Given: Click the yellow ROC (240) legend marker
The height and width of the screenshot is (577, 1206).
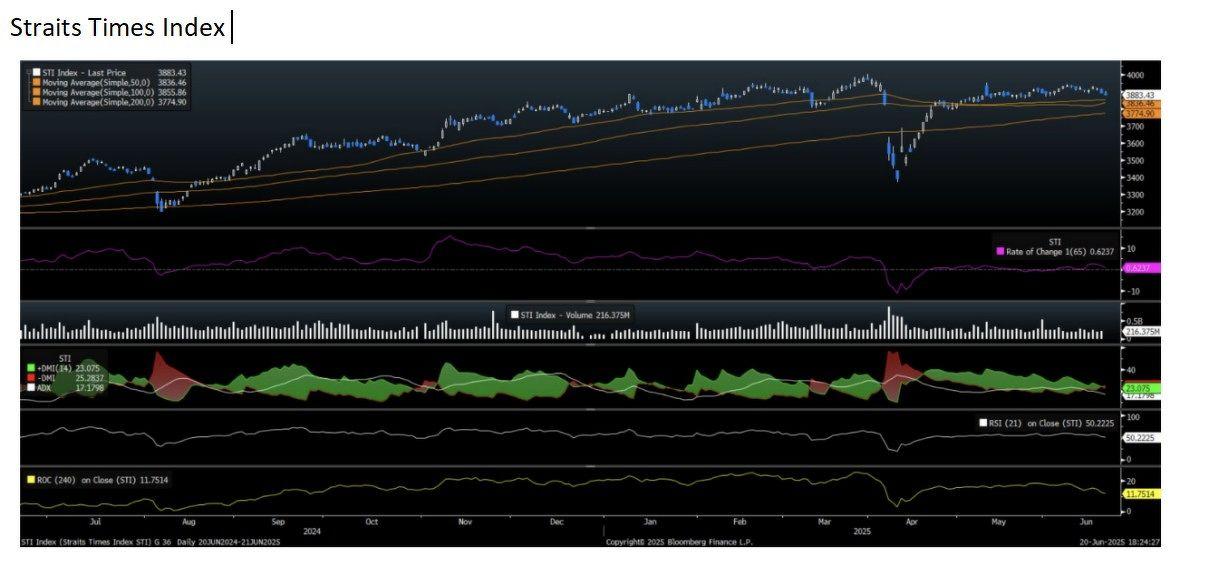Looking at the screenshot, I should pyautogui.click(x=28, y=480).
